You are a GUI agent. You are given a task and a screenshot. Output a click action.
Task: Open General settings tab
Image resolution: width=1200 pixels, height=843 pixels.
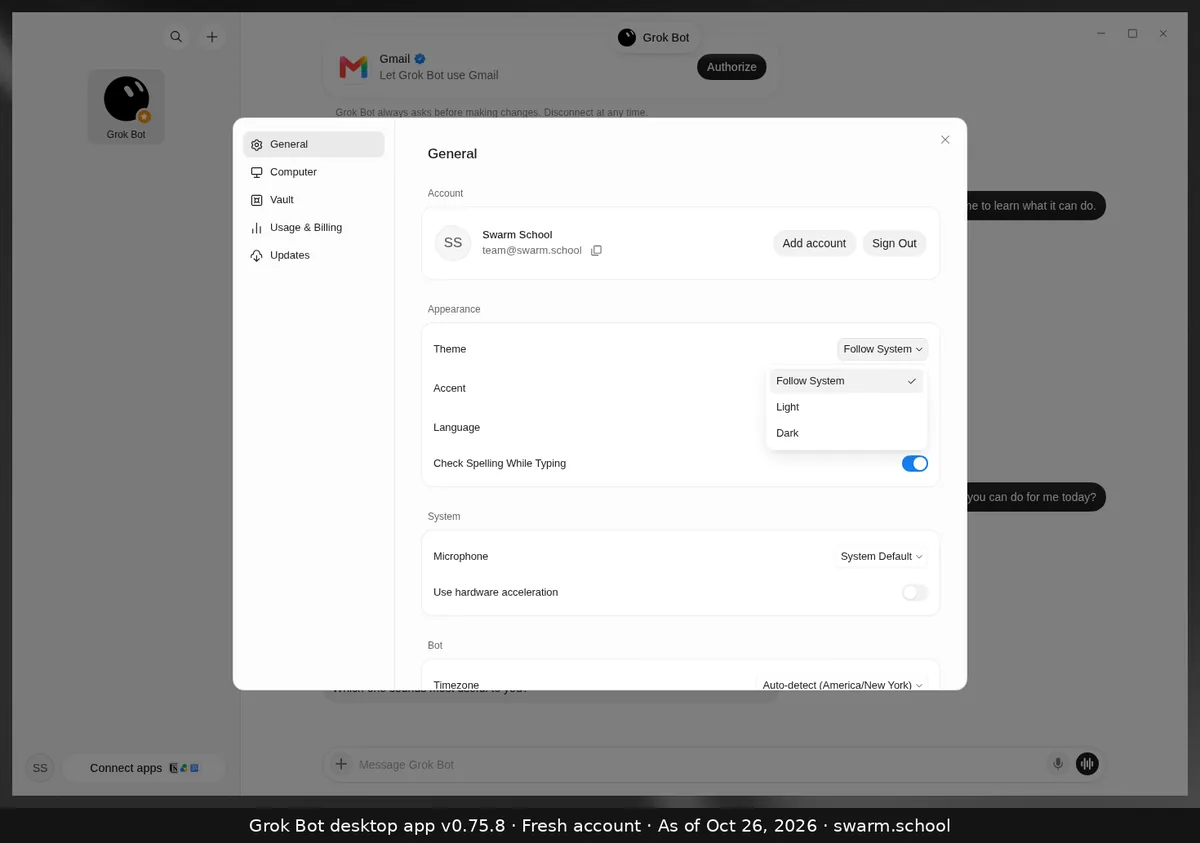314,144
